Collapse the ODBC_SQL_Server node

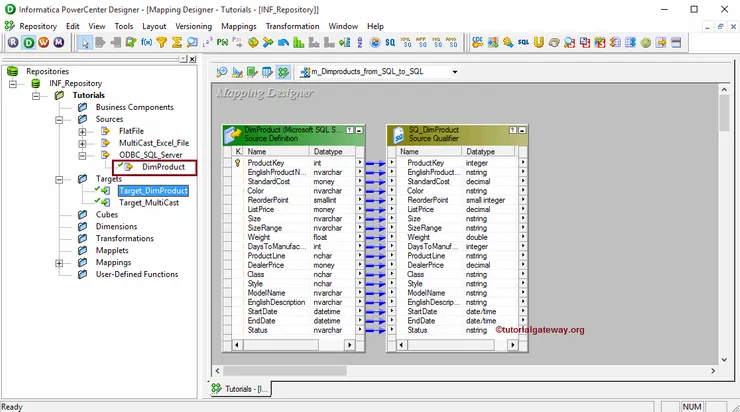tap(82, 155)
